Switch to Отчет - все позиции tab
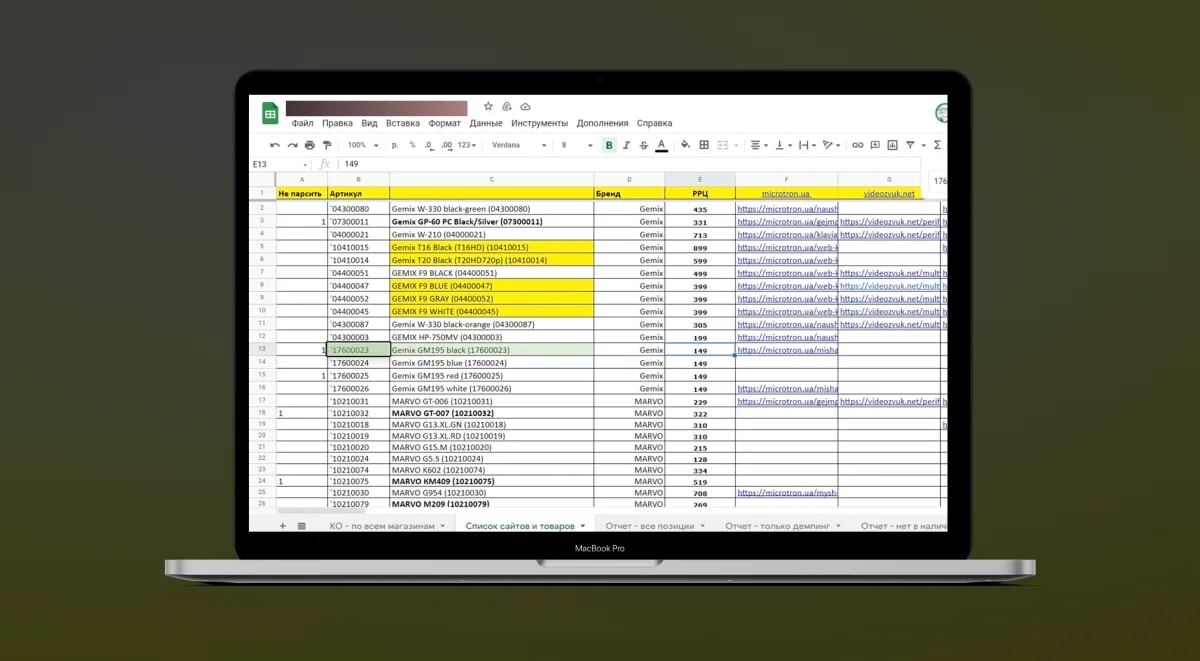This screenshot has height=661, width=1200. 655,525
